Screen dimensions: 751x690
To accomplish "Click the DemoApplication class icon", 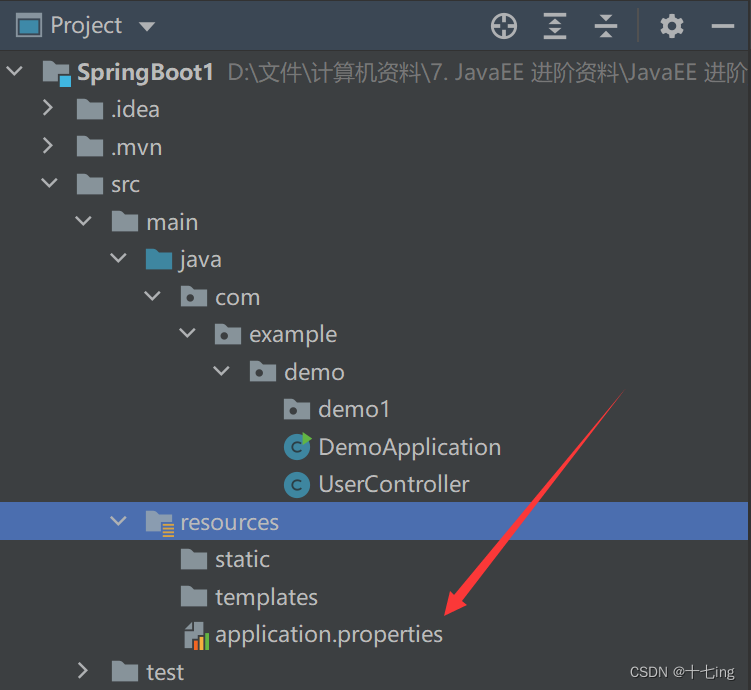I will [297, 446].
